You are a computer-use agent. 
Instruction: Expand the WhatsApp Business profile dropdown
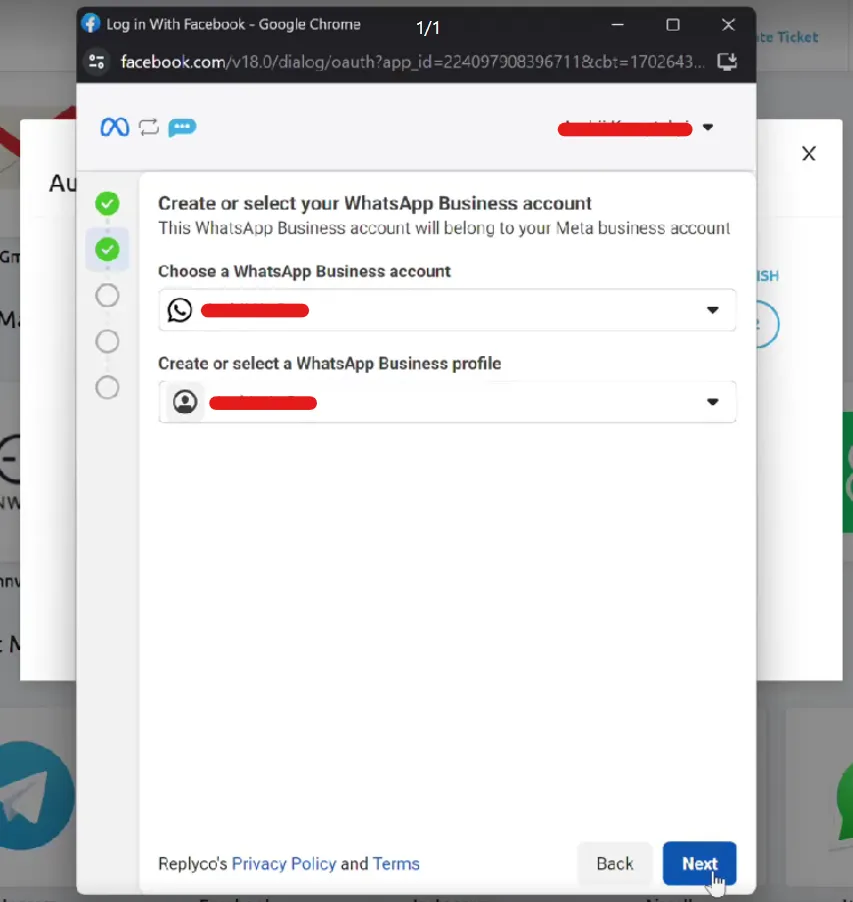coord(447,402)
